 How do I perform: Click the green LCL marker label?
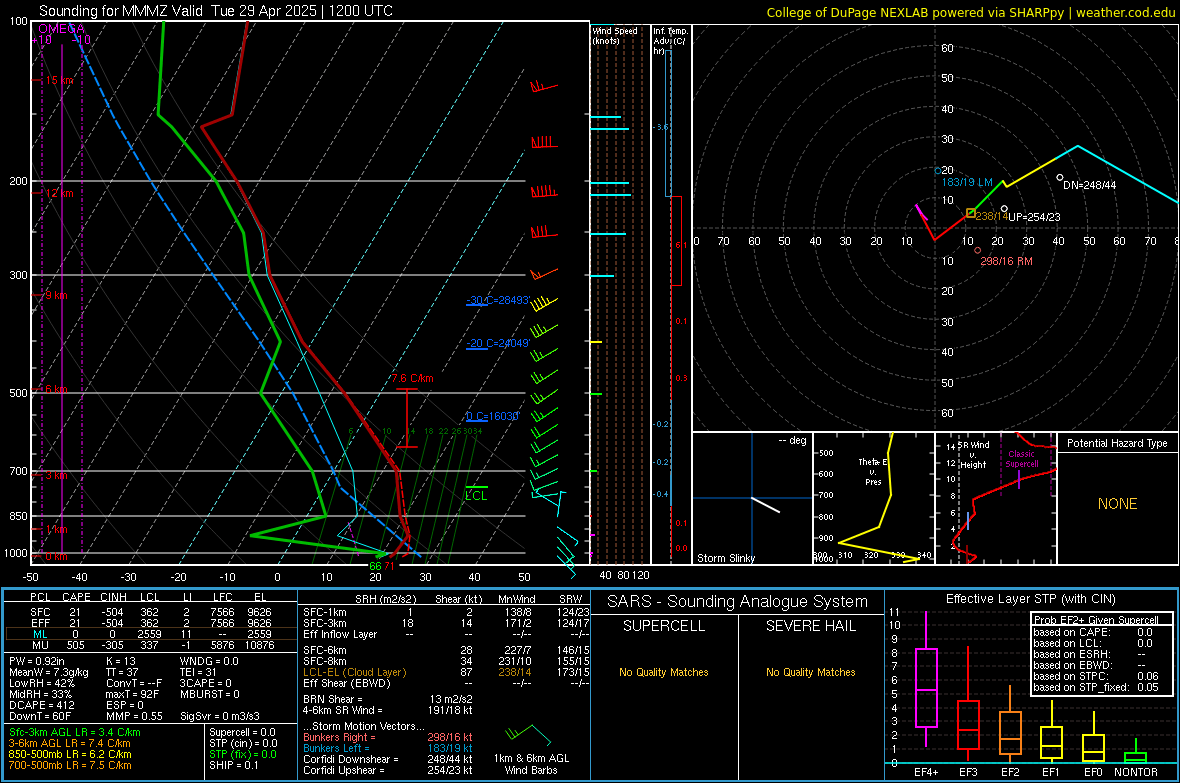[x=476, y=495]
